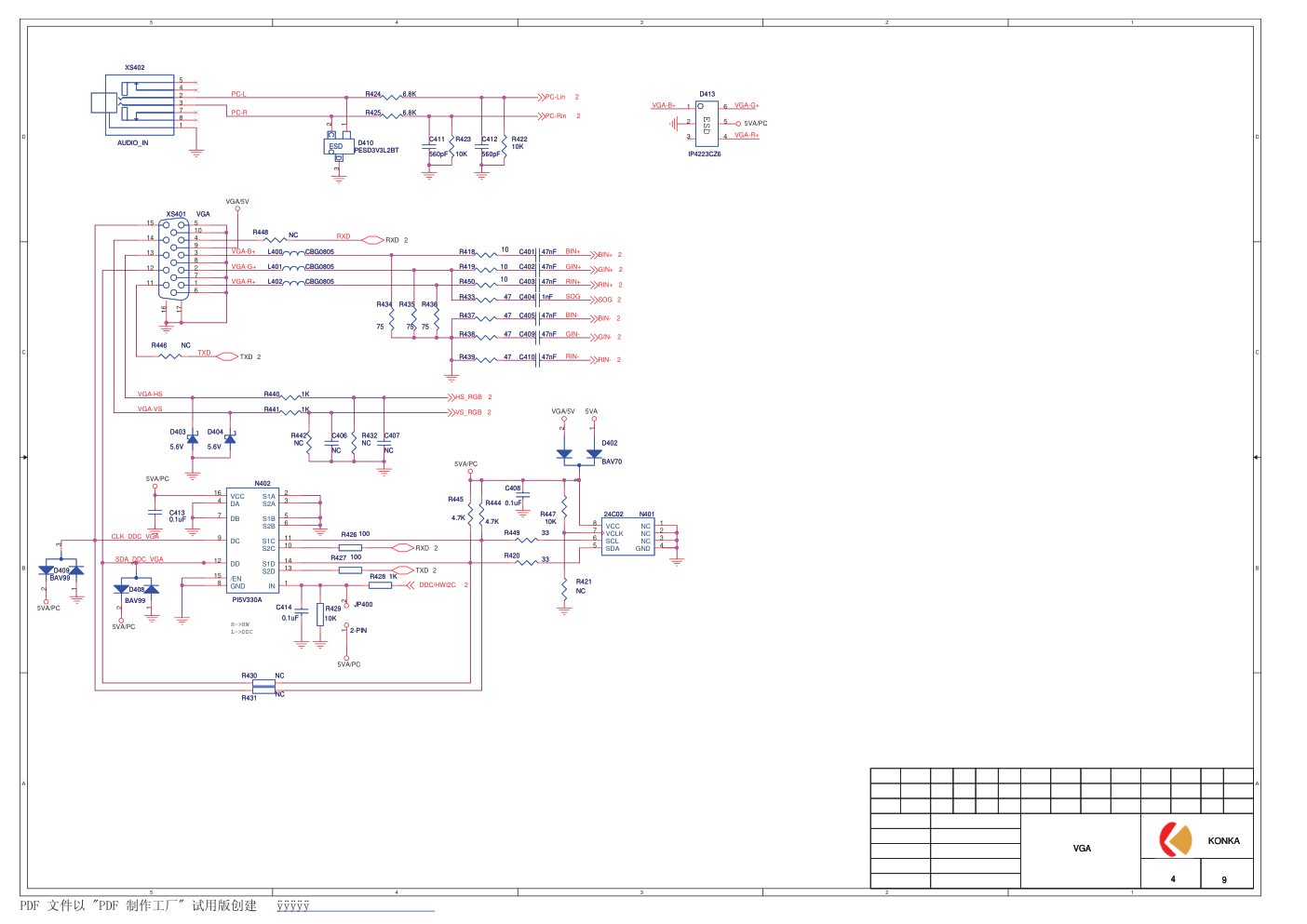Click the N401 24C02 EEPROM body
The height and width of the screenshot is (924, 1307).
(627, 537)
